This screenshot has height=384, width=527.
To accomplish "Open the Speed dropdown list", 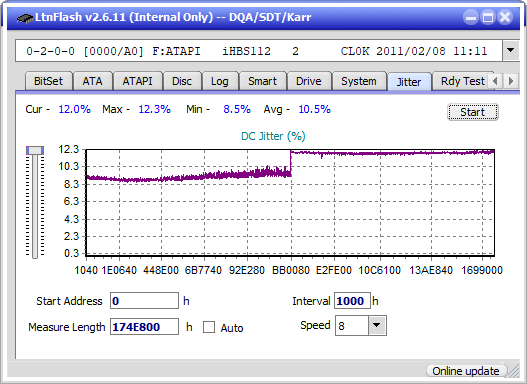I will coord(377,325).
